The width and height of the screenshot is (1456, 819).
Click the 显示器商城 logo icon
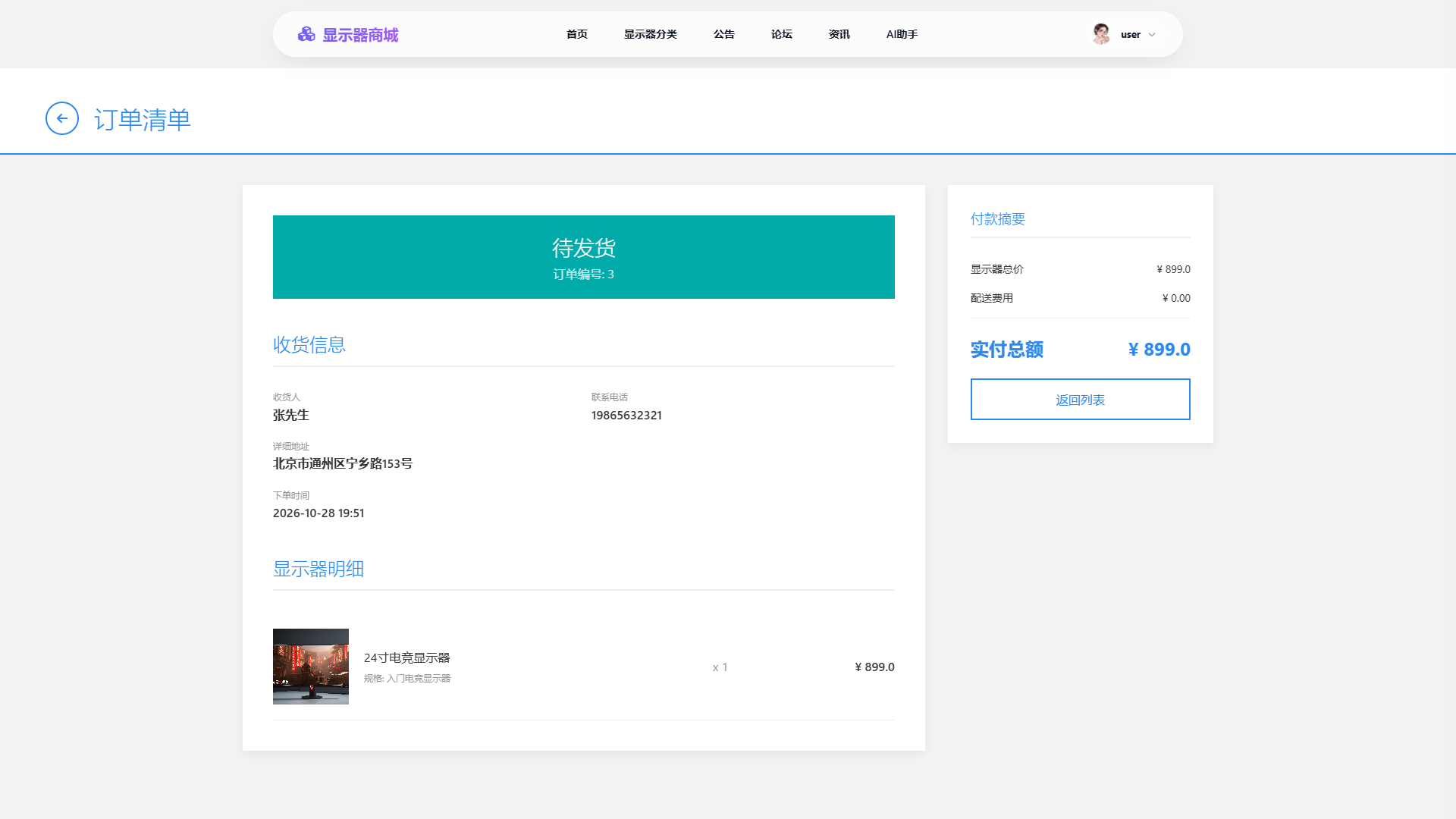coord(306,34)
